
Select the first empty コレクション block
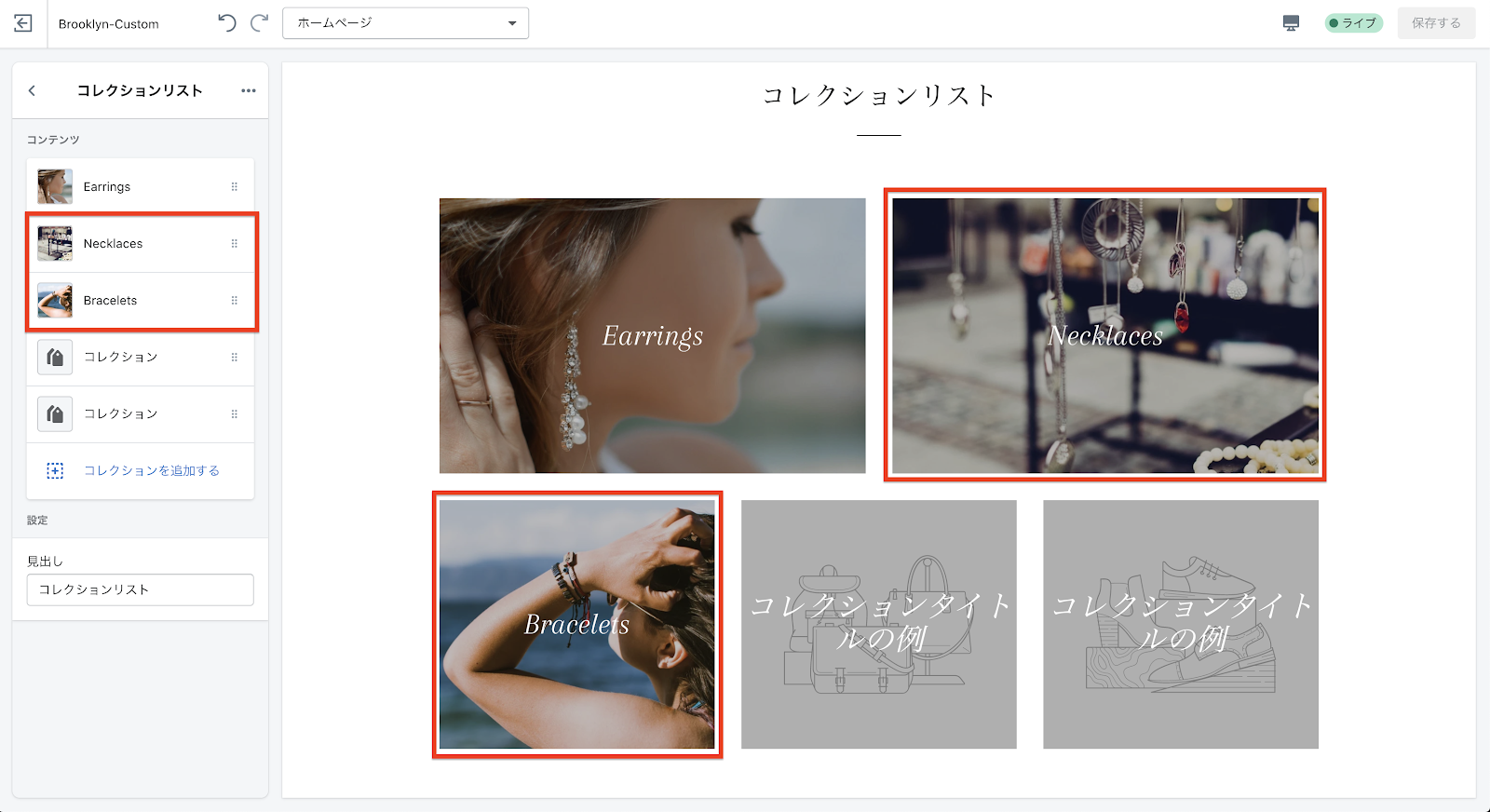(121, 358)
